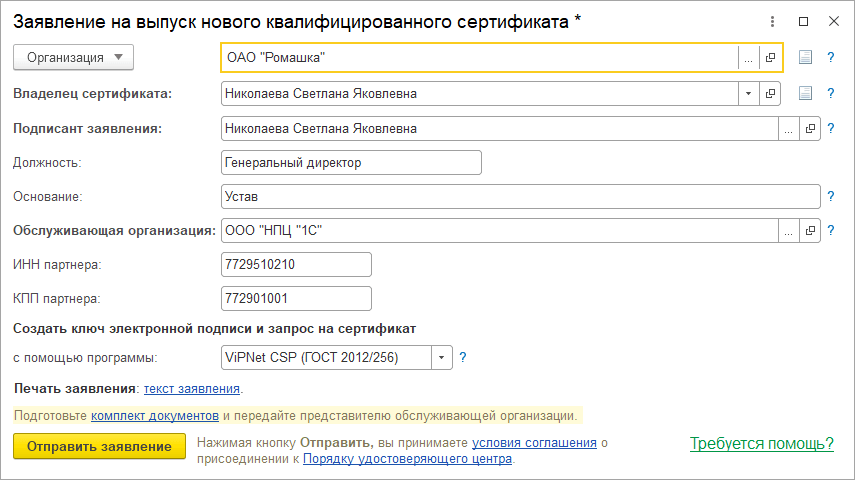Expand the cryptography program dropdown

click(442, 357)
